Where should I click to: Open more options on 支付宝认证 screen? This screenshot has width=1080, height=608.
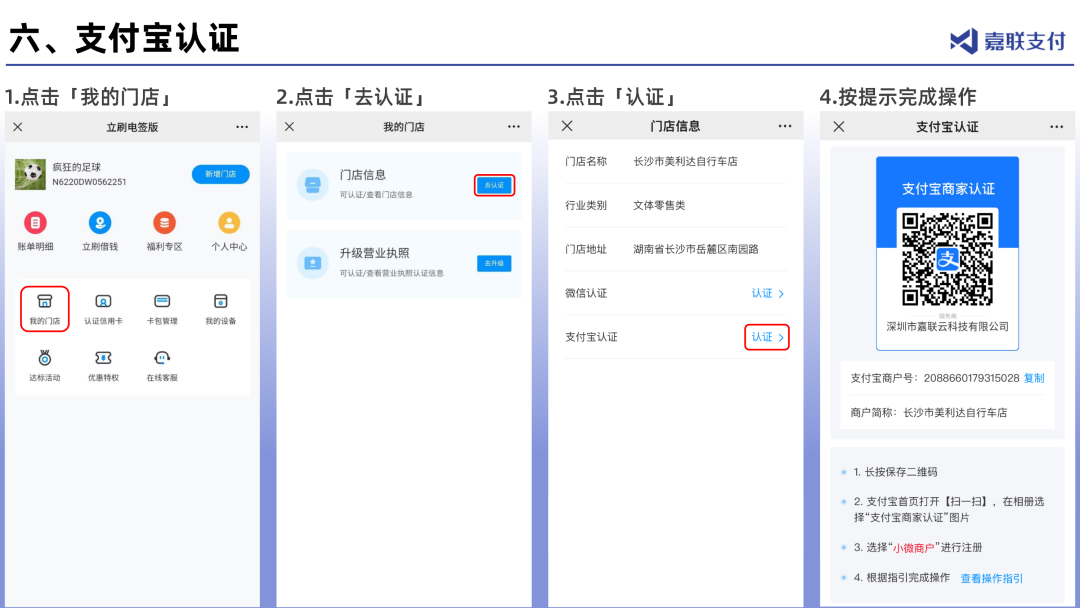[1057, 127]
